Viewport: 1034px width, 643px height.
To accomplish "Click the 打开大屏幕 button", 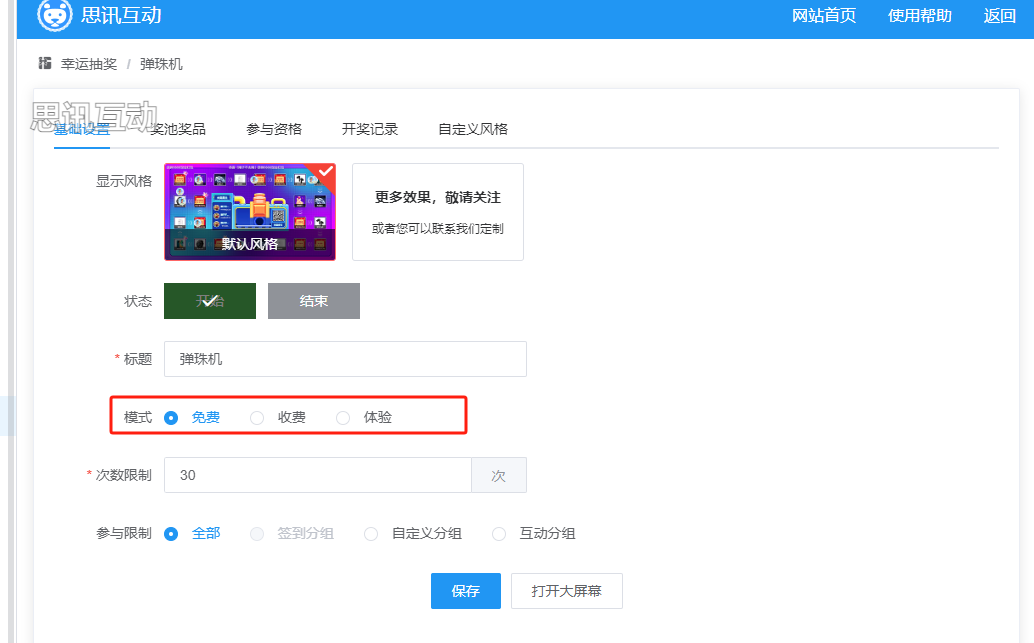I will click(566, 591).
